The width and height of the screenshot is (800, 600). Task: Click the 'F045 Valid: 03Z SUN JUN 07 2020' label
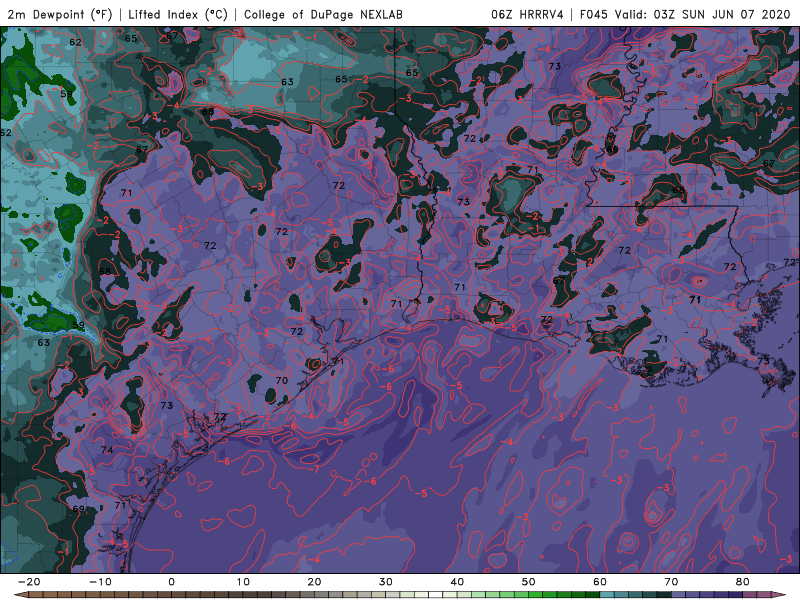(685, 15)
